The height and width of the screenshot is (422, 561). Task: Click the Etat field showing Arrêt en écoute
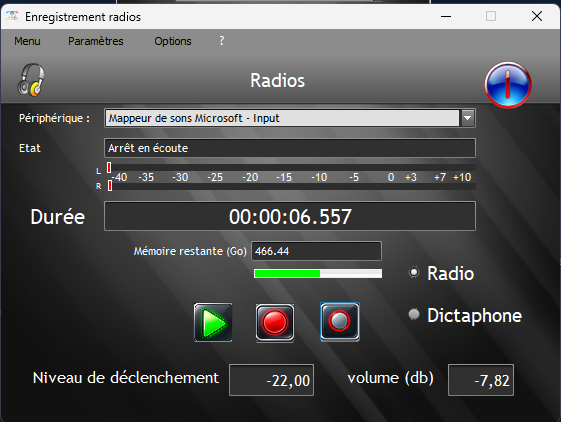pyautogui.click(x=290, y=148)
